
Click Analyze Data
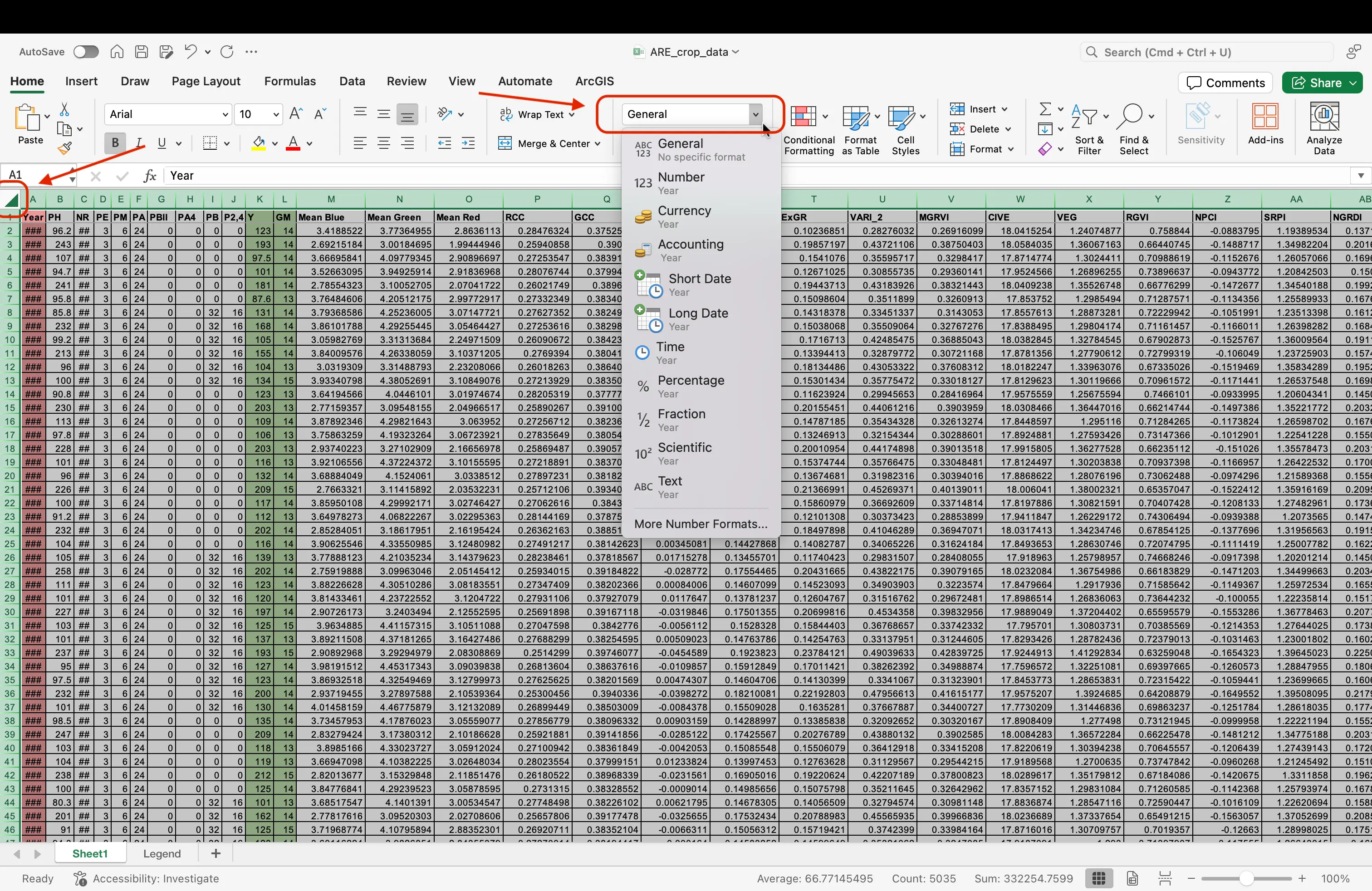(x=1324, y=129)
